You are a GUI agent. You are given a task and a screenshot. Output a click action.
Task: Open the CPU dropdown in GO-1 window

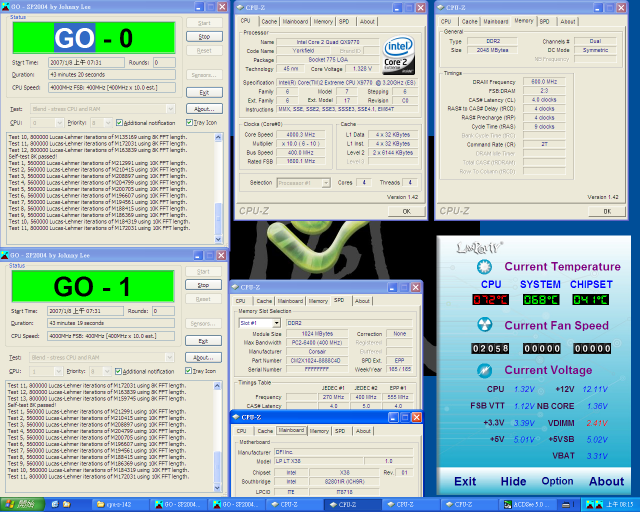59,371
